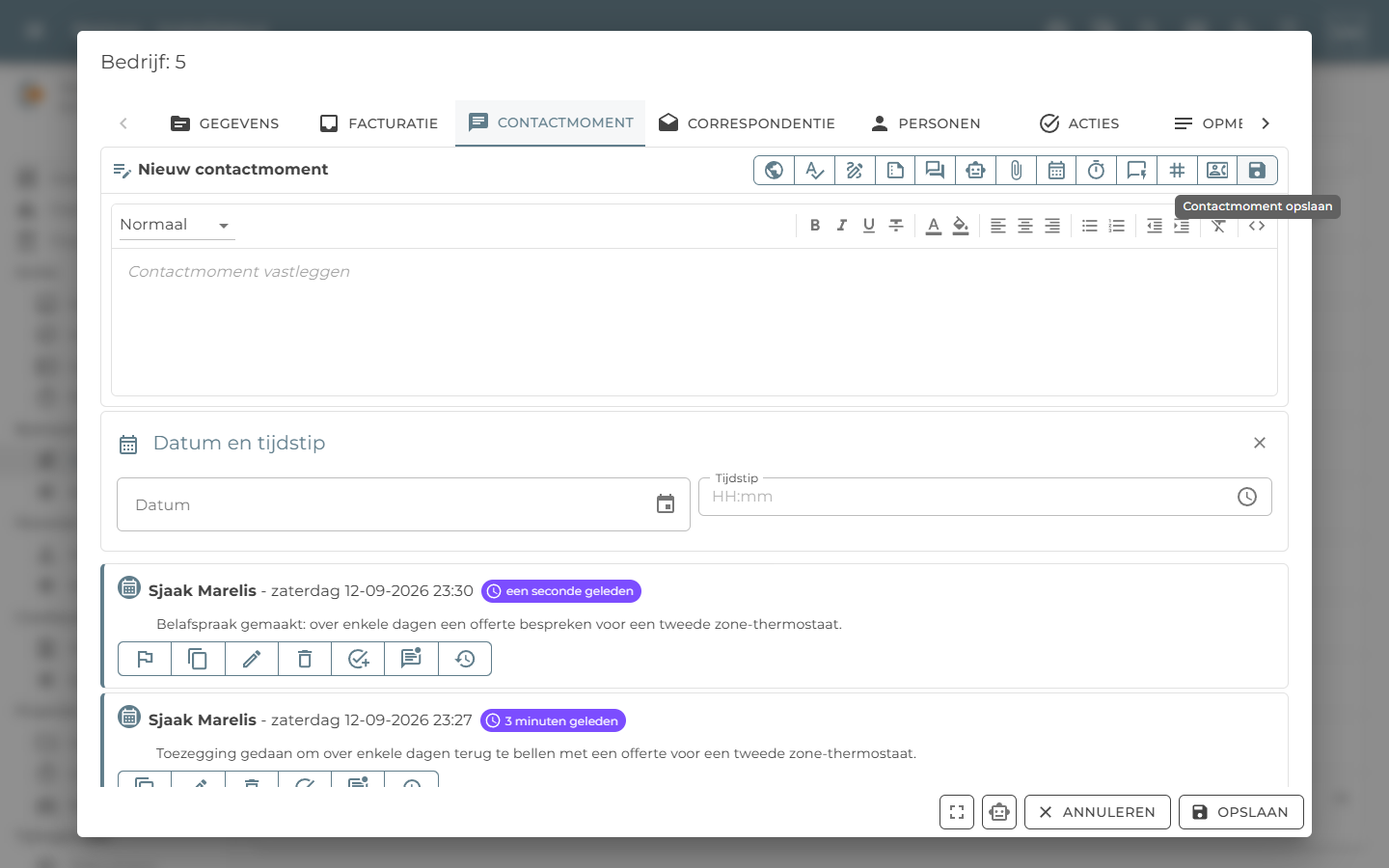Screen dimensions: 1389x868
Task: Toggle underline formatting in the editor
Action: [x=869, y=225]
